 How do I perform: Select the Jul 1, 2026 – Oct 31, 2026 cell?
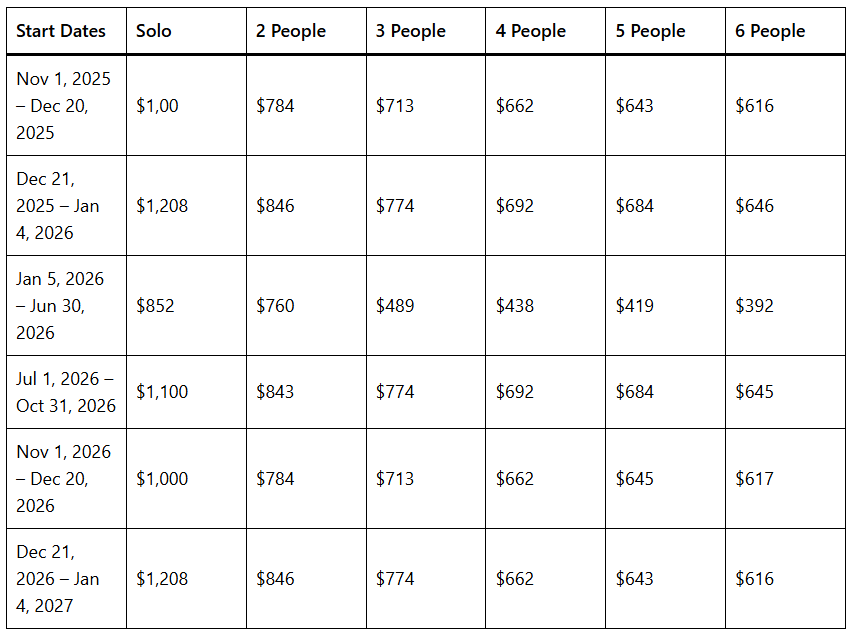[66, 392]
